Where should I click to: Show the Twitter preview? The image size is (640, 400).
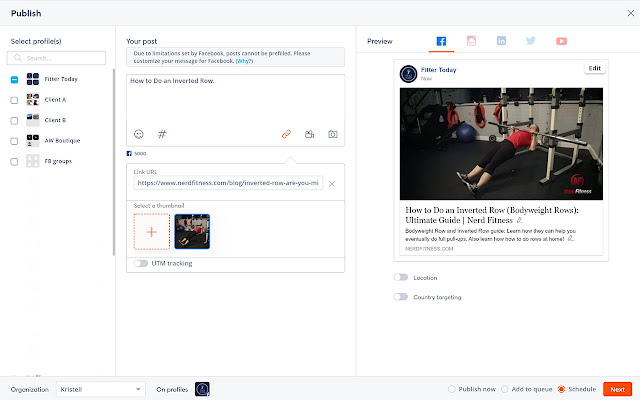(x=531, y=41)
